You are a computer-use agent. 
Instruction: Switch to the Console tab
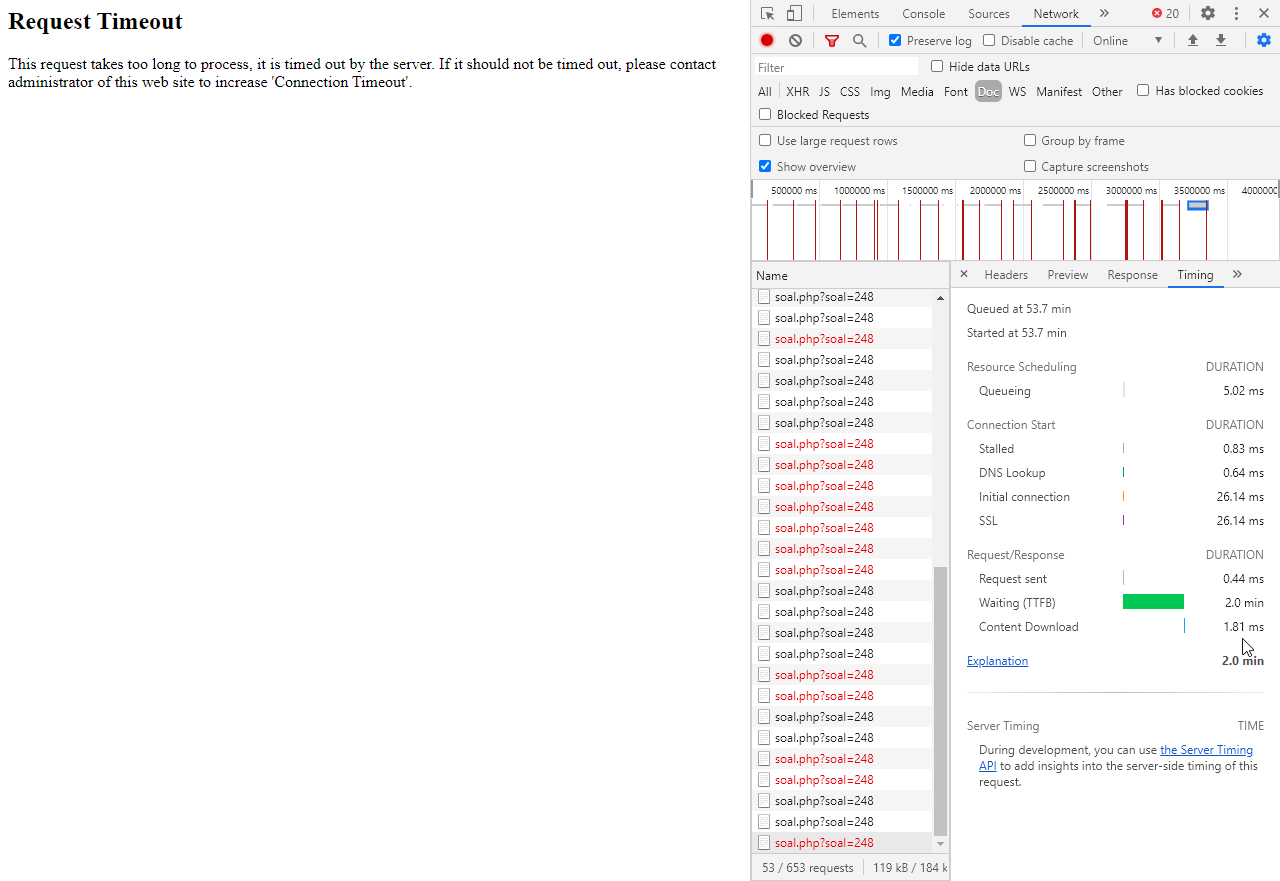(x=923, y=14)
